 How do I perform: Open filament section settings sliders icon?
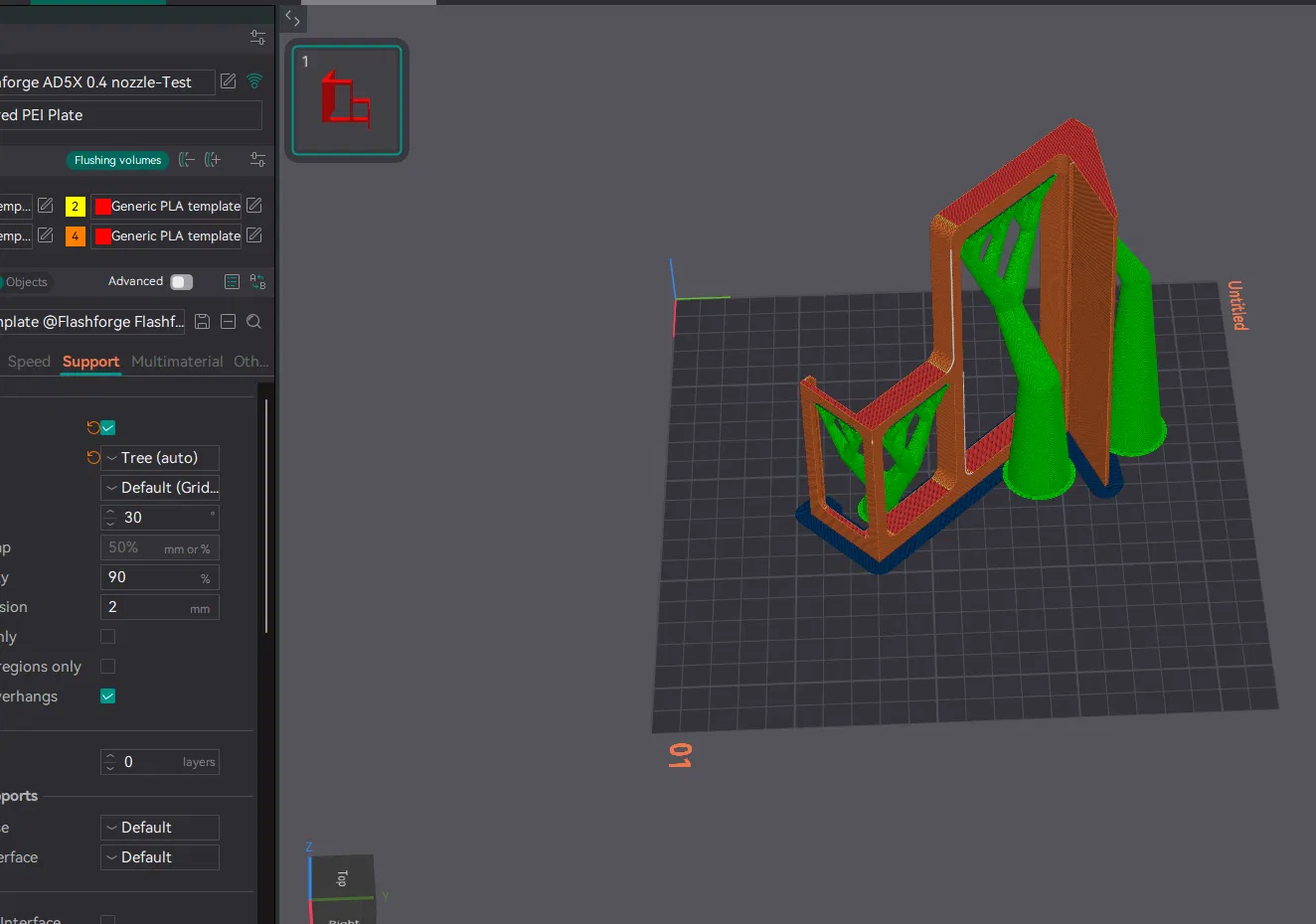pyautogui.click(x=257, y=160)
